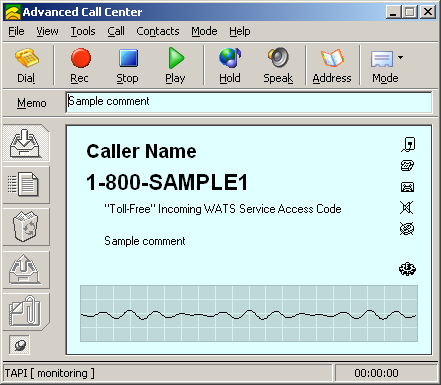Minimize the Advanced Call Center window

[x=394, y=12]
